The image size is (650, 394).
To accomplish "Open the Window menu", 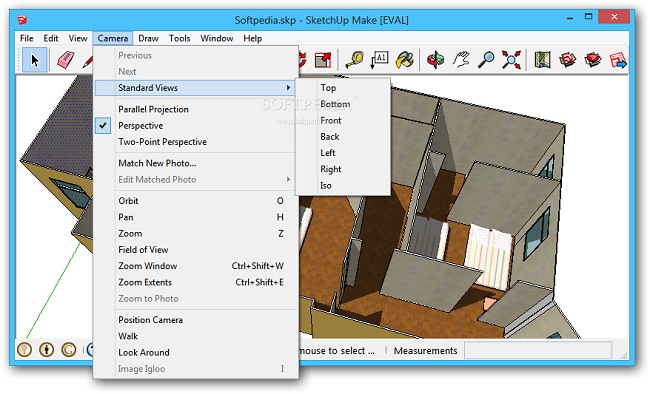I will pyautogui.click(x=217, y=38).
